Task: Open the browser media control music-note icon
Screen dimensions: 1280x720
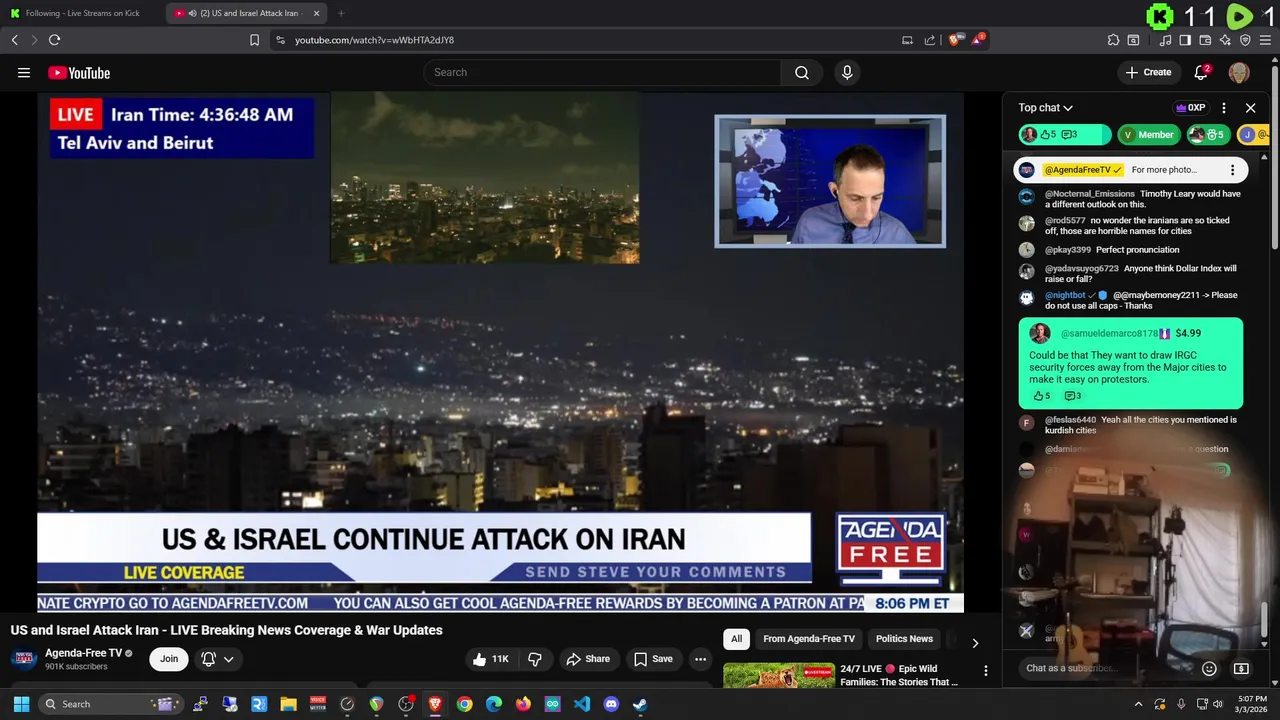Action: pos(1166,40)
